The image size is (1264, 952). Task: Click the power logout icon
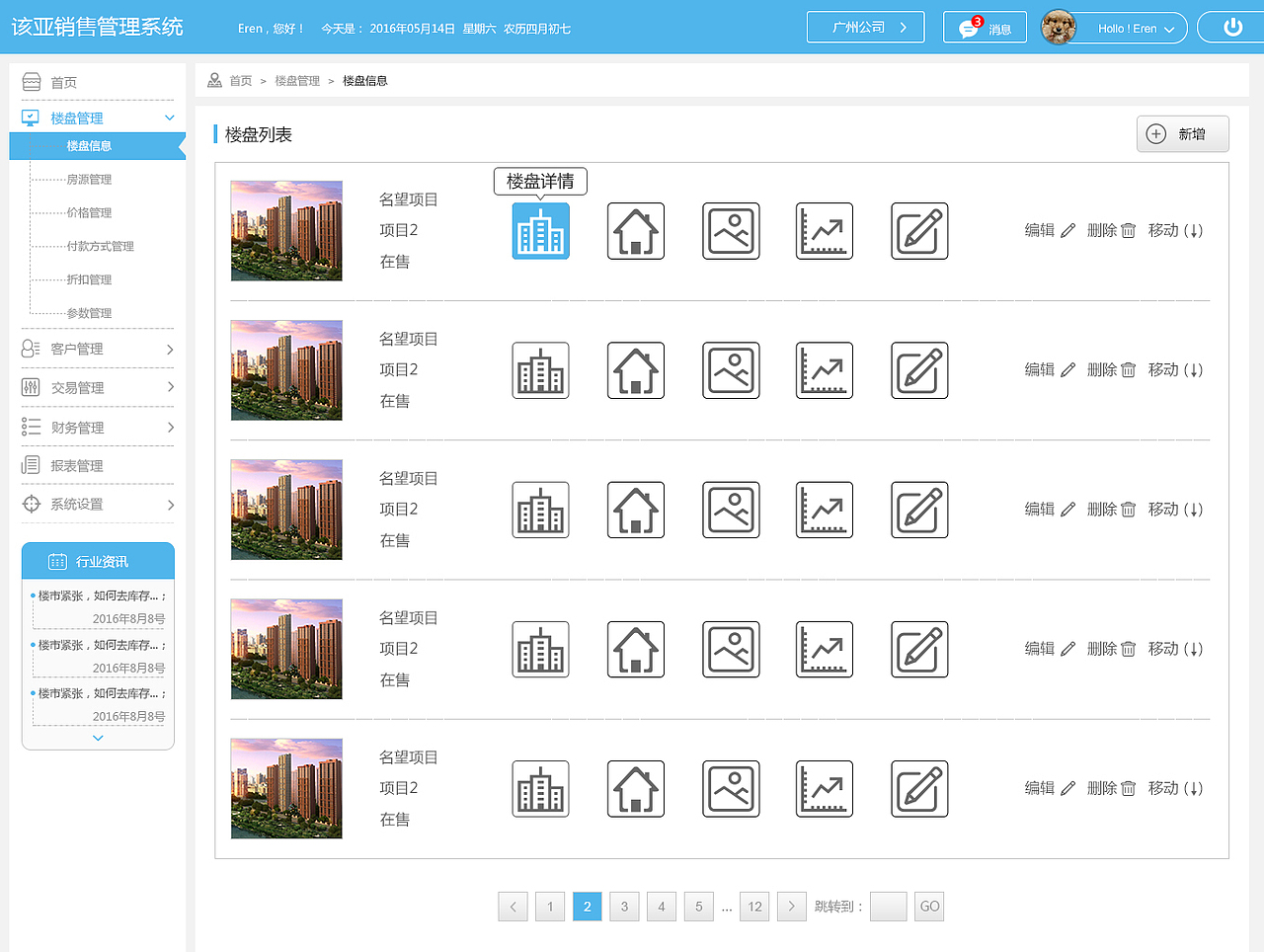pyautogui.click(x=1232, y=28)
